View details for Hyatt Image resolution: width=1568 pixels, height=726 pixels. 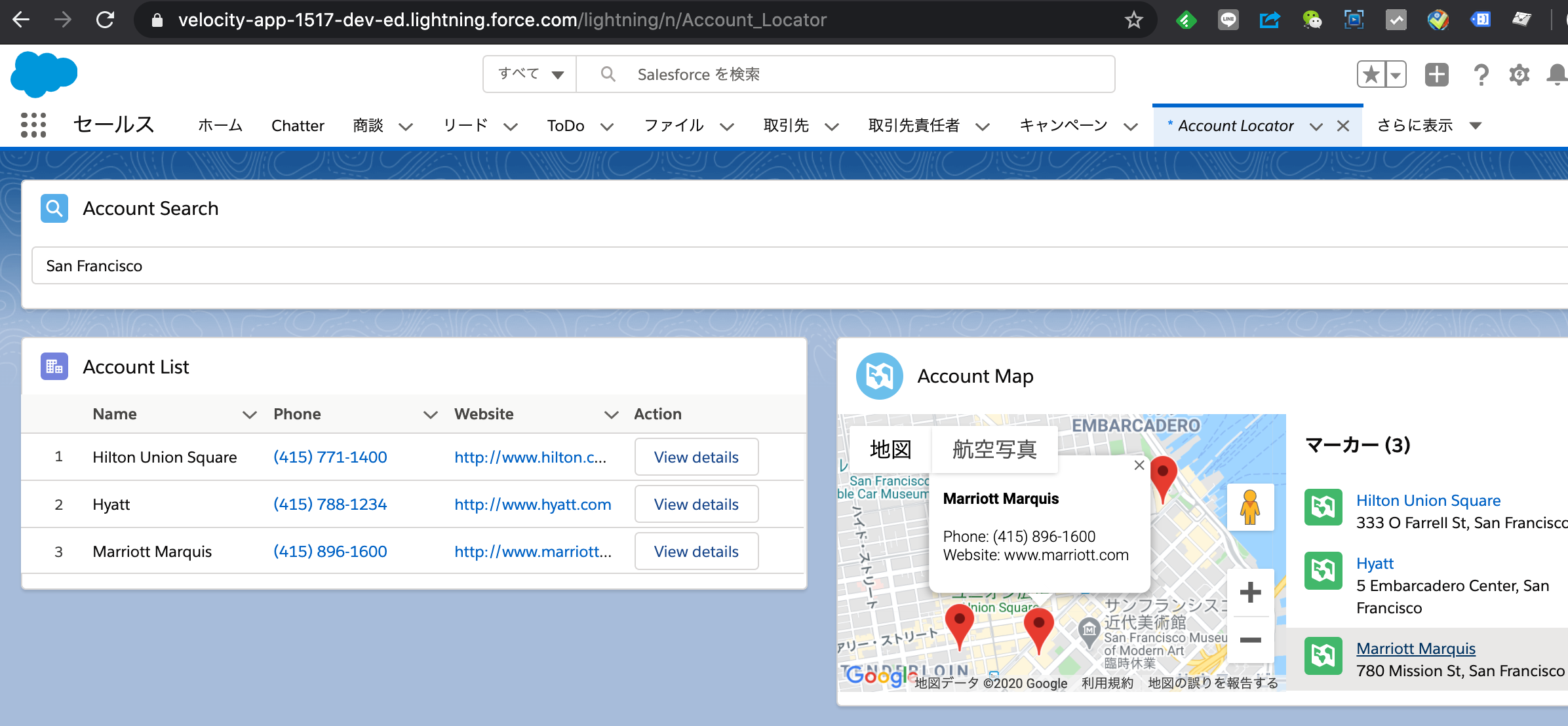(x=696, y=504)
